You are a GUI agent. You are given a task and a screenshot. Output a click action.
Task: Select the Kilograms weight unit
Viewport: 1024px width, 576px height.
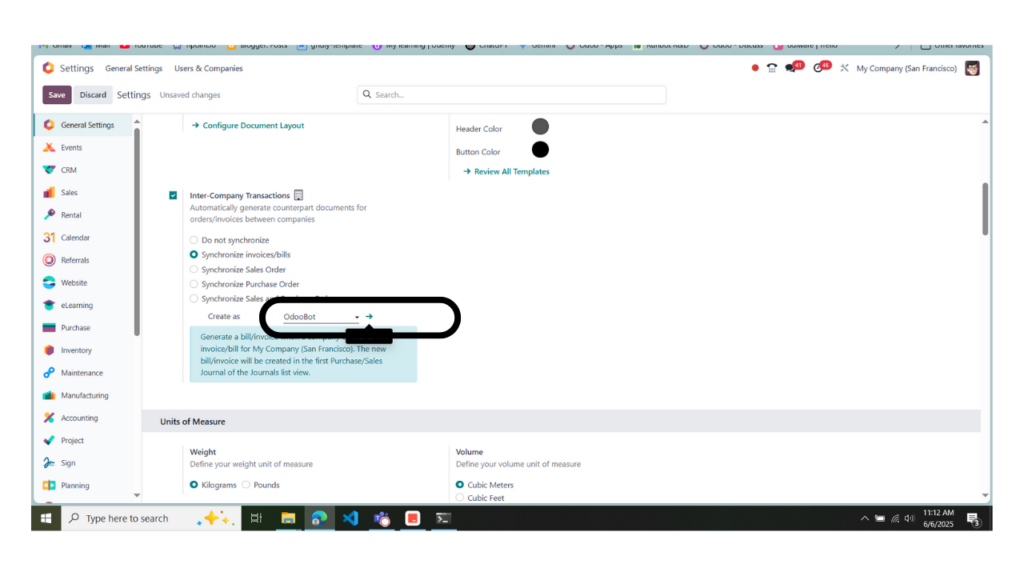tap(194, 485)
